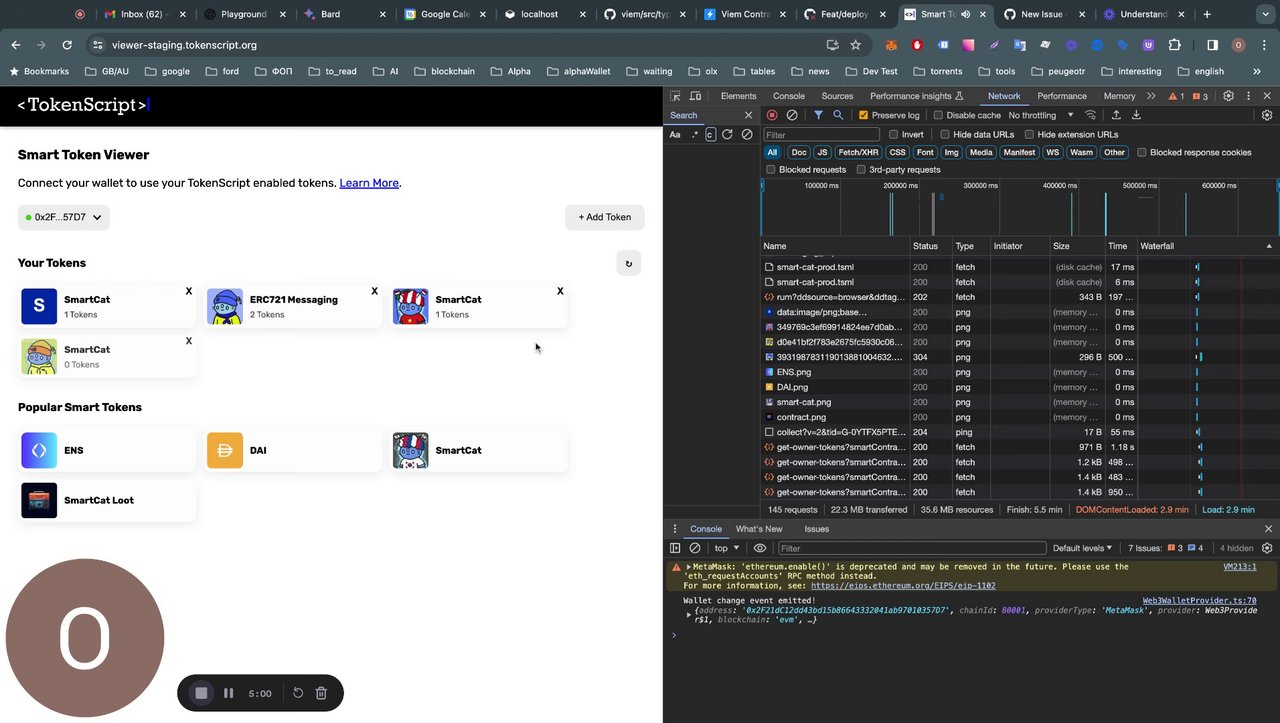Refresh the Search panel results
1280x723 pixels.
pyautogui.click(x=727, y=134)
